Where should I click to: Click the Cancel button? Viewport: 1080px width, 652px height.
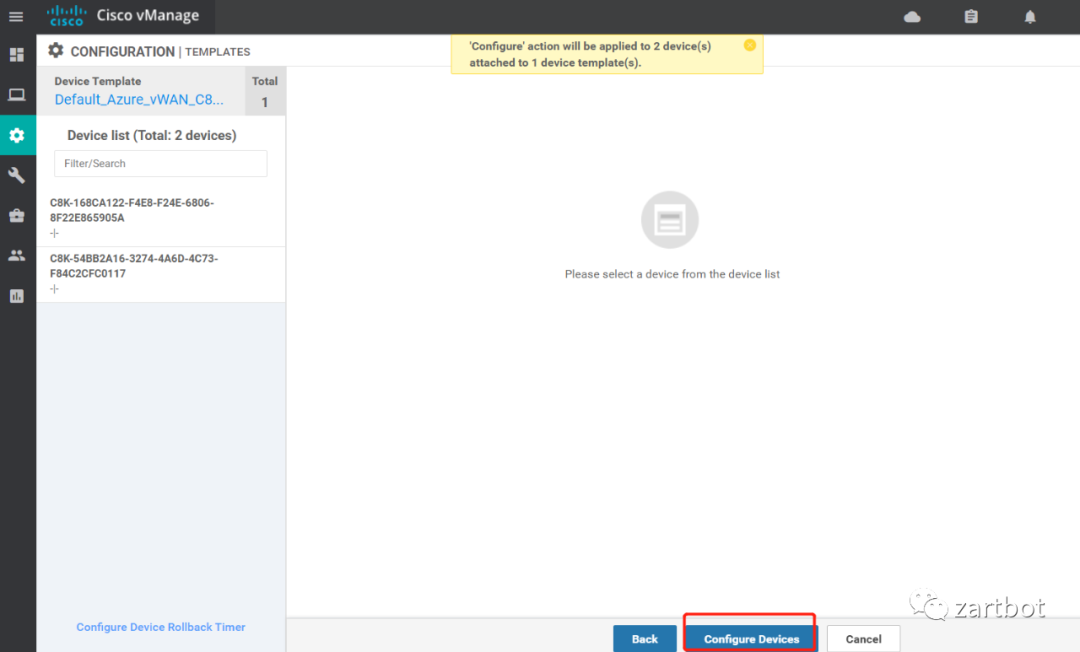(863, 639)
